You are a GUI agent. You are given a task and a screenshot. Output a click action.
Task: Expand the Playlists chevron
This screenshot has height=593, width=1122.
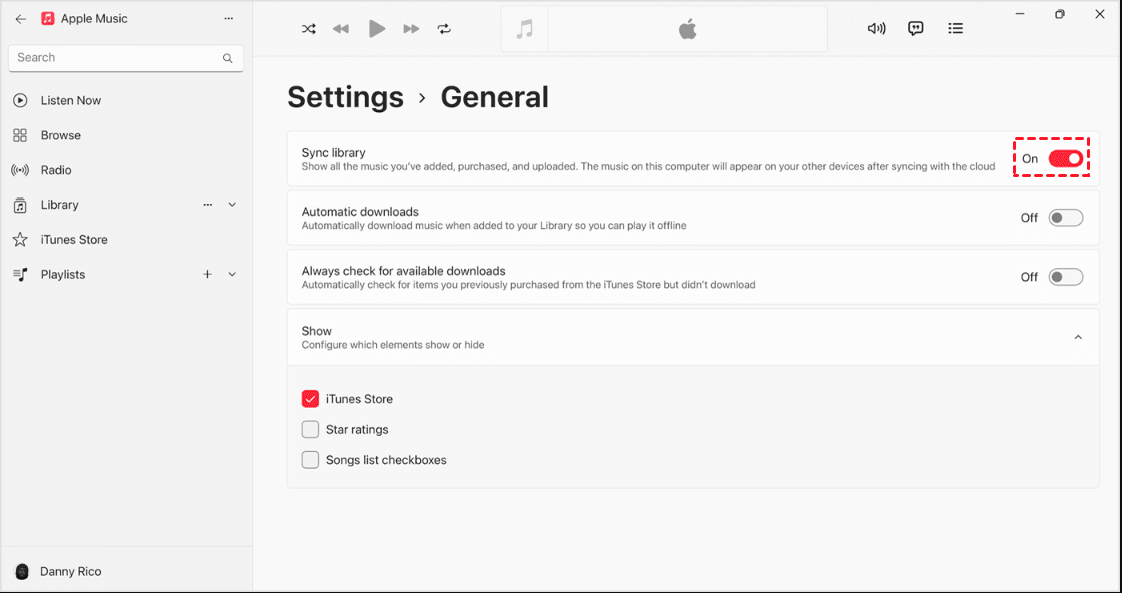point(232,274)
